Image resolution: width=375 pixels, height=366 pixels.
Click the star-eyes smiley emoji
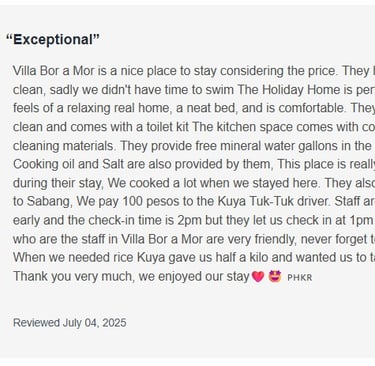pyautogui.click(x=275, y=276)
